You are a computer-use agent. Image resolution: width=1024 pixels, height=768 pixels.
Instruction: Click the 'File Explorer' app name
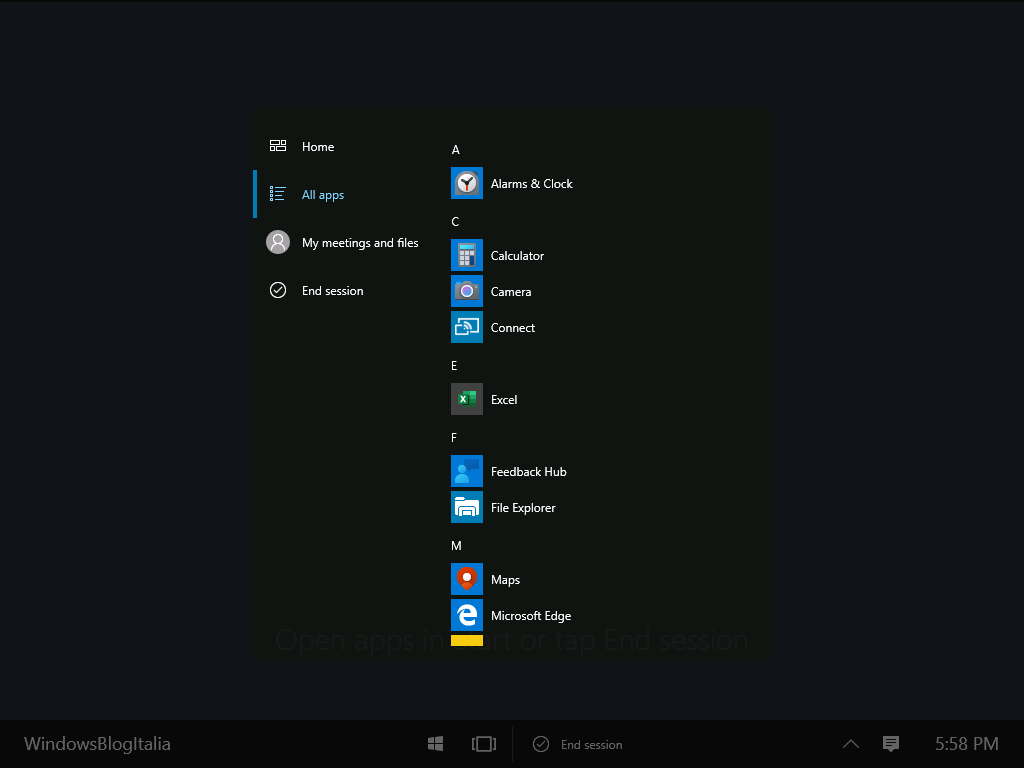pyautogui.click(x=523, y=507)
